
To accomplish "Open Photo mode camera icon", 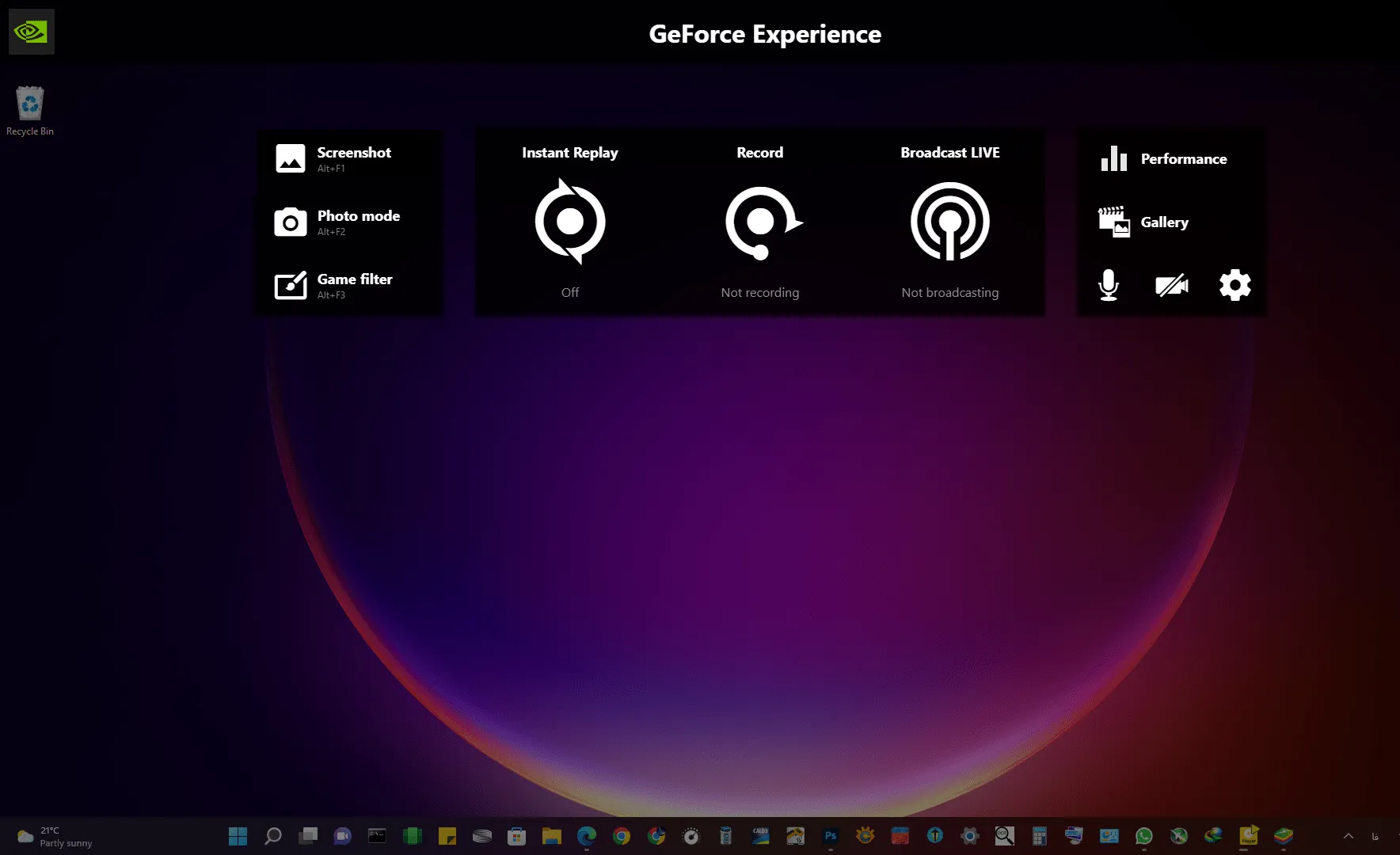I will [x=291, y=222].
